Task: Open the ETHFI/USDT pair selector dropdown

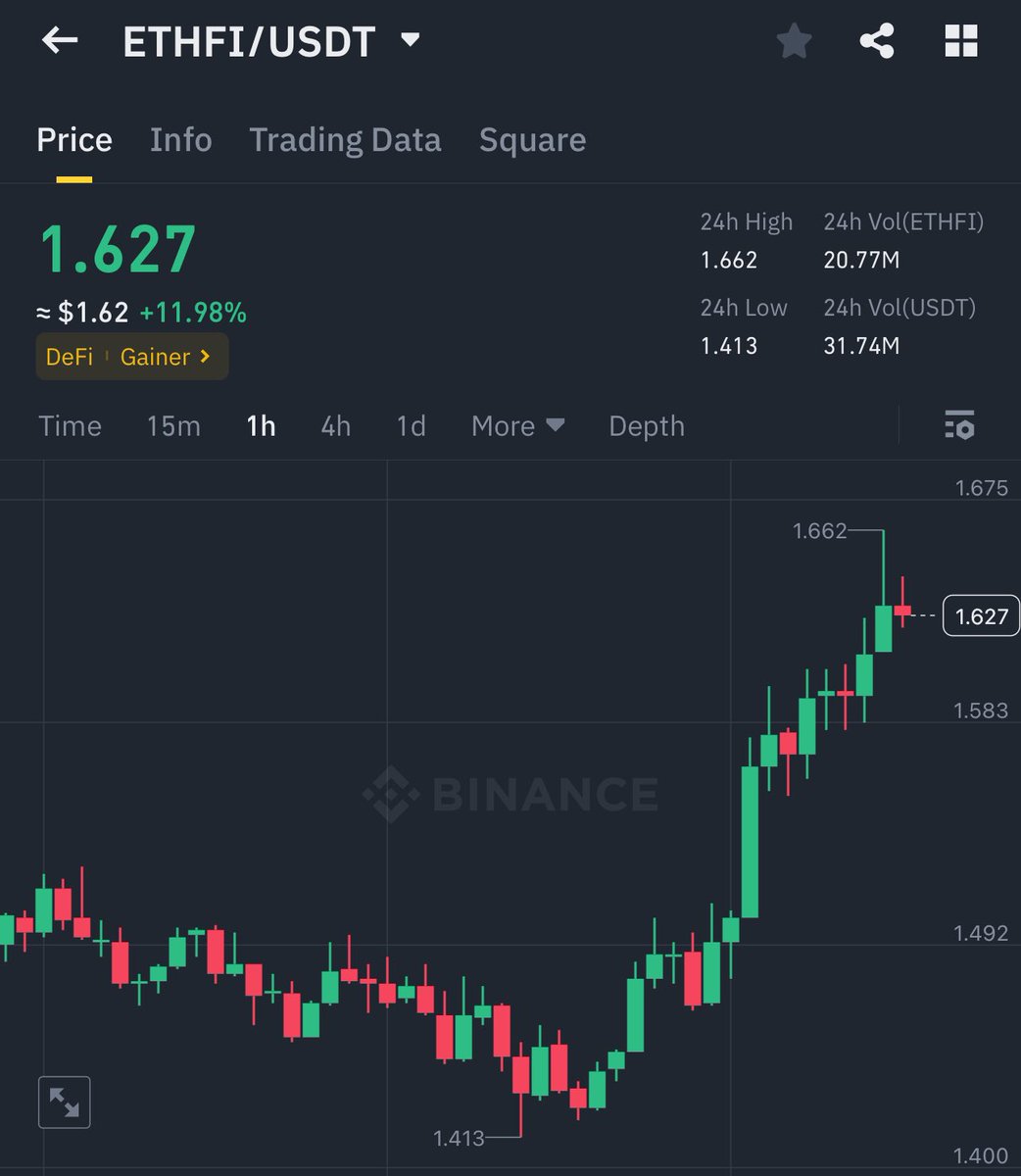Action: (410, 40)
